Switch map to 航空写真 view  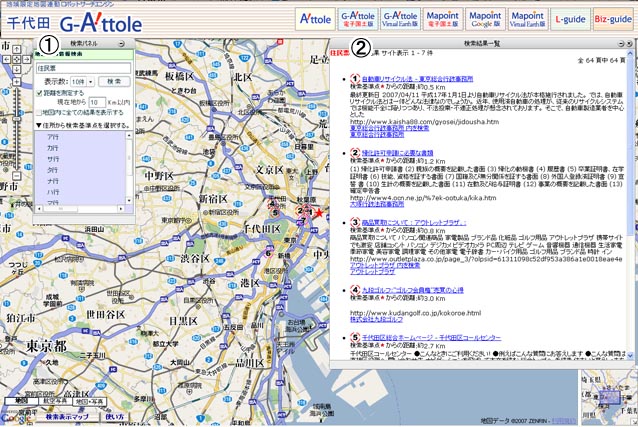point(55,401)
